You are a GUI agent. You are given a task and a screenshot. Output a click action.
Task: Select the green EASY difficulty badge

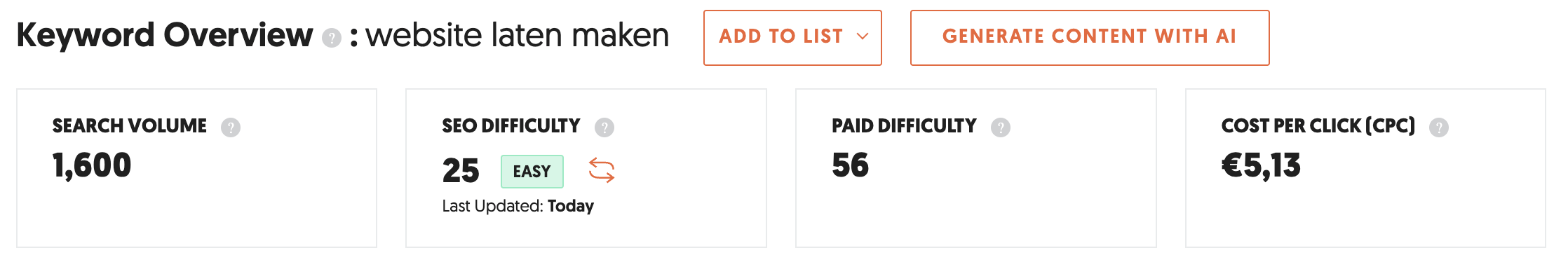pos(532,172)
